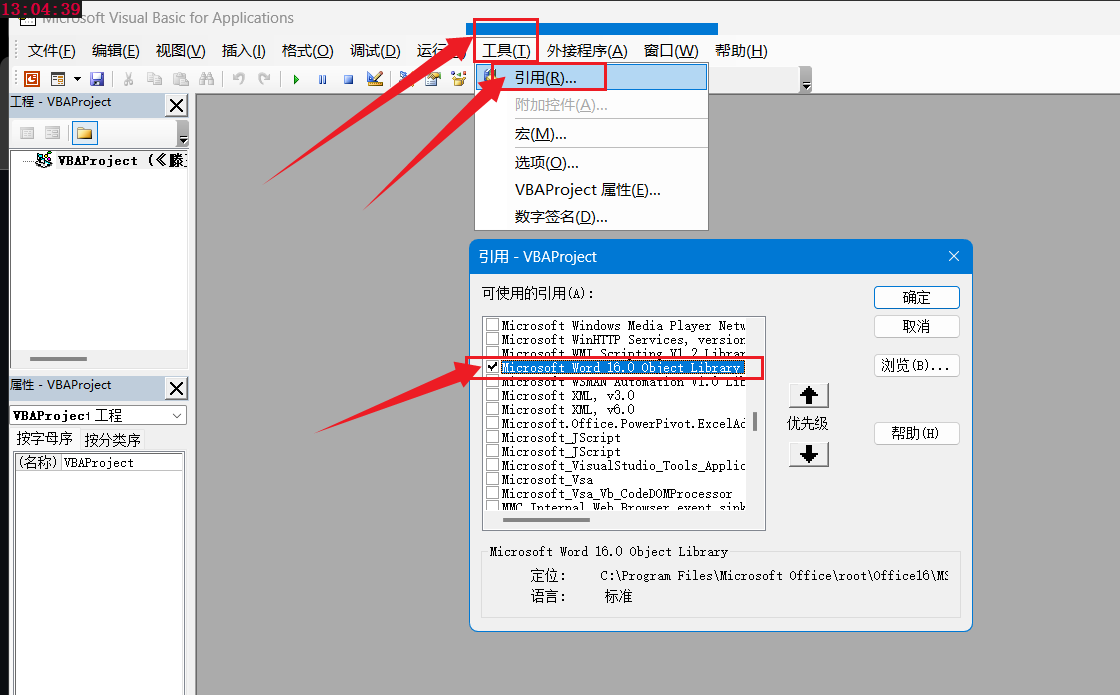Click the Save floppy disk icon

[97, 79]
